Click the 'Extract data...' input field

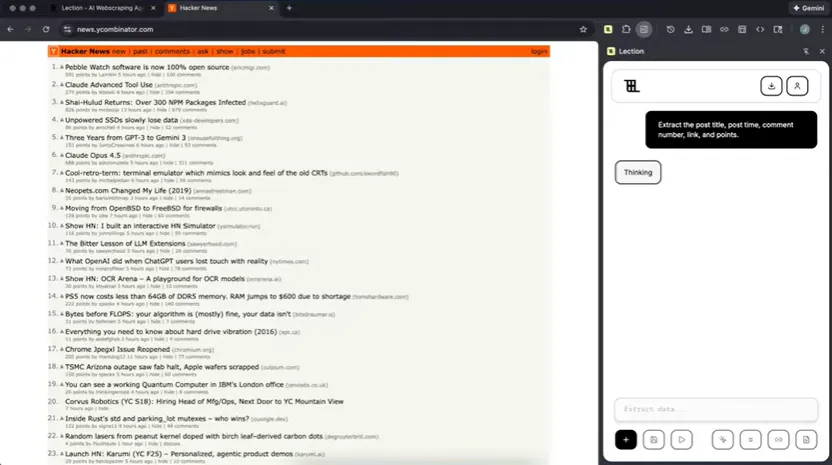pyautogui.click(x=715, y=409)
